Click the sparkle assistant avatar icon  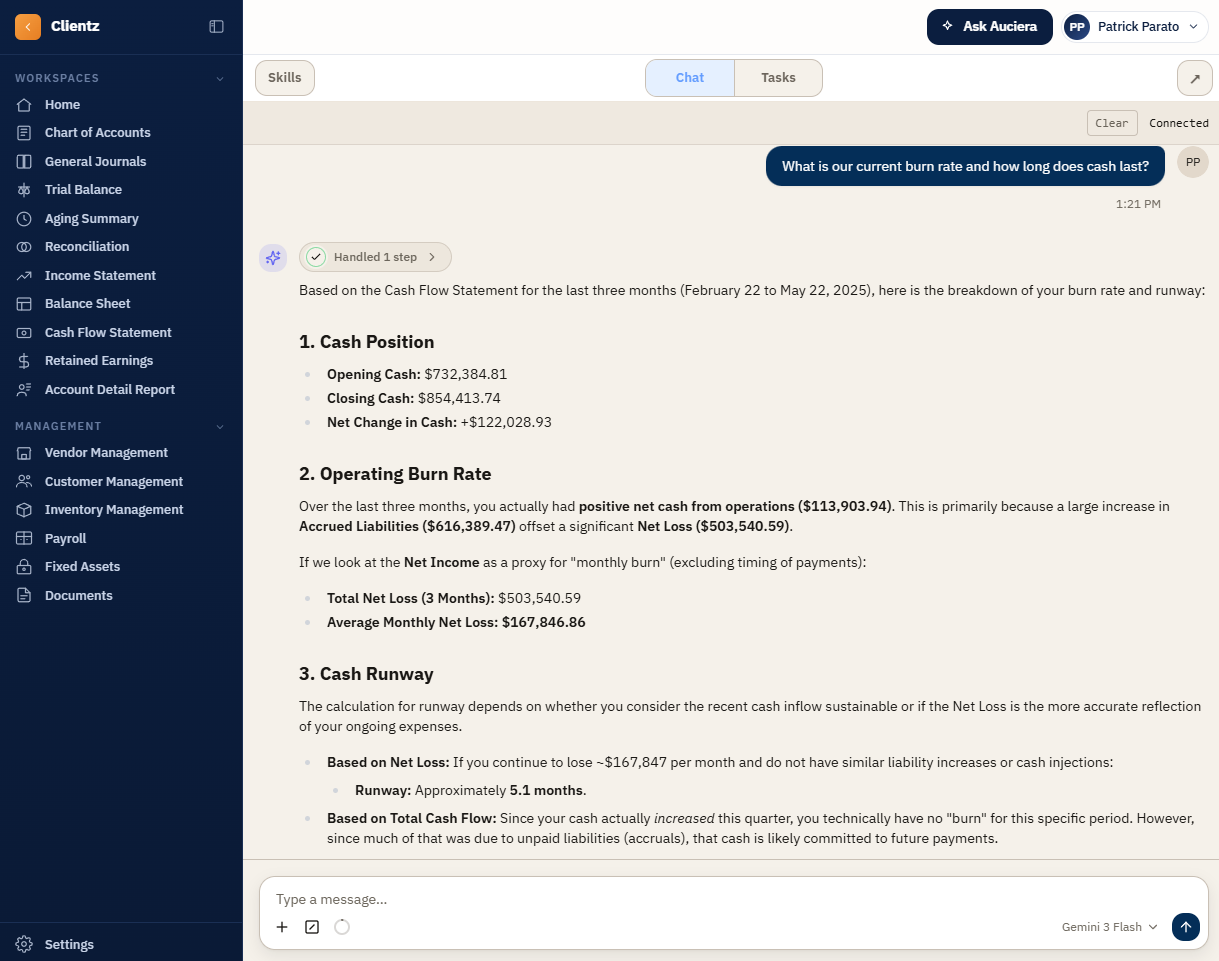(273, 258)
